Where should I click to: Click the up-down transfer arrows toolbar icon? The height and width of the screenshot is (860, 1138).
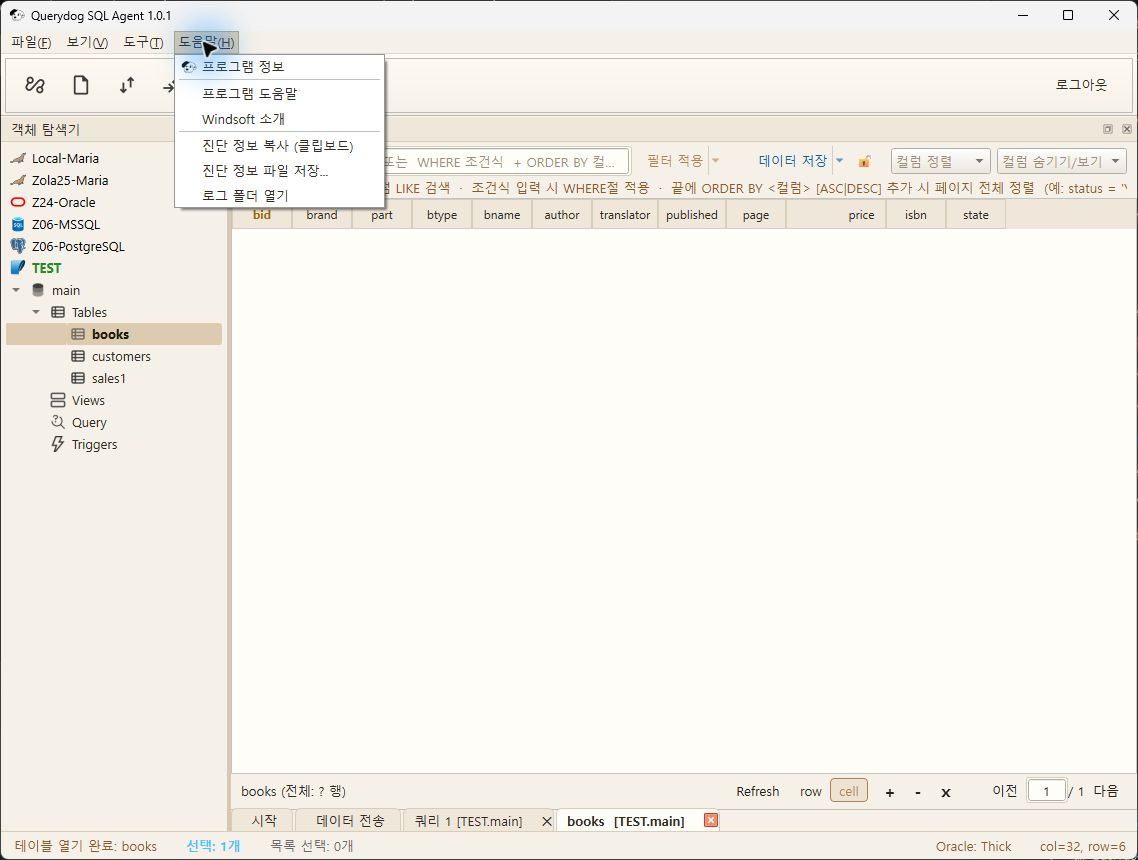pyautogui.click(x=127, y=86)
